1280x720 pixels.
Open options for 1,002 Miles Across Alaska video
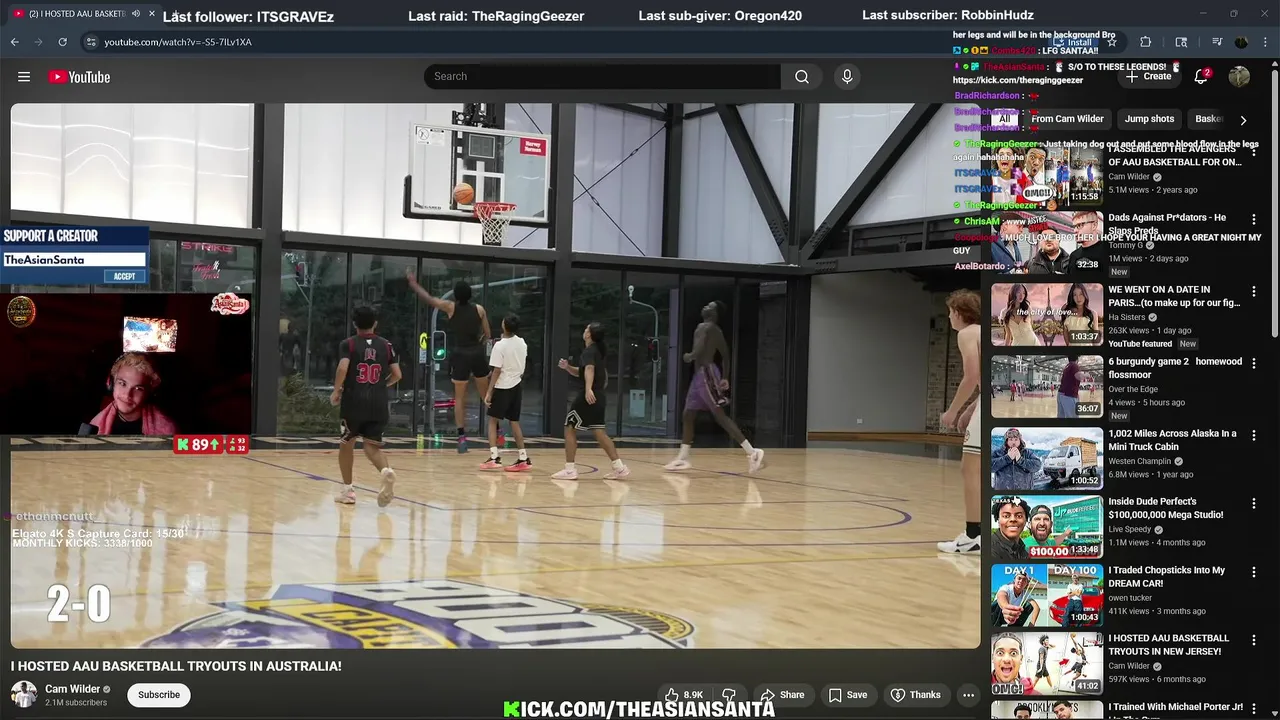(x=1254, y=435)
